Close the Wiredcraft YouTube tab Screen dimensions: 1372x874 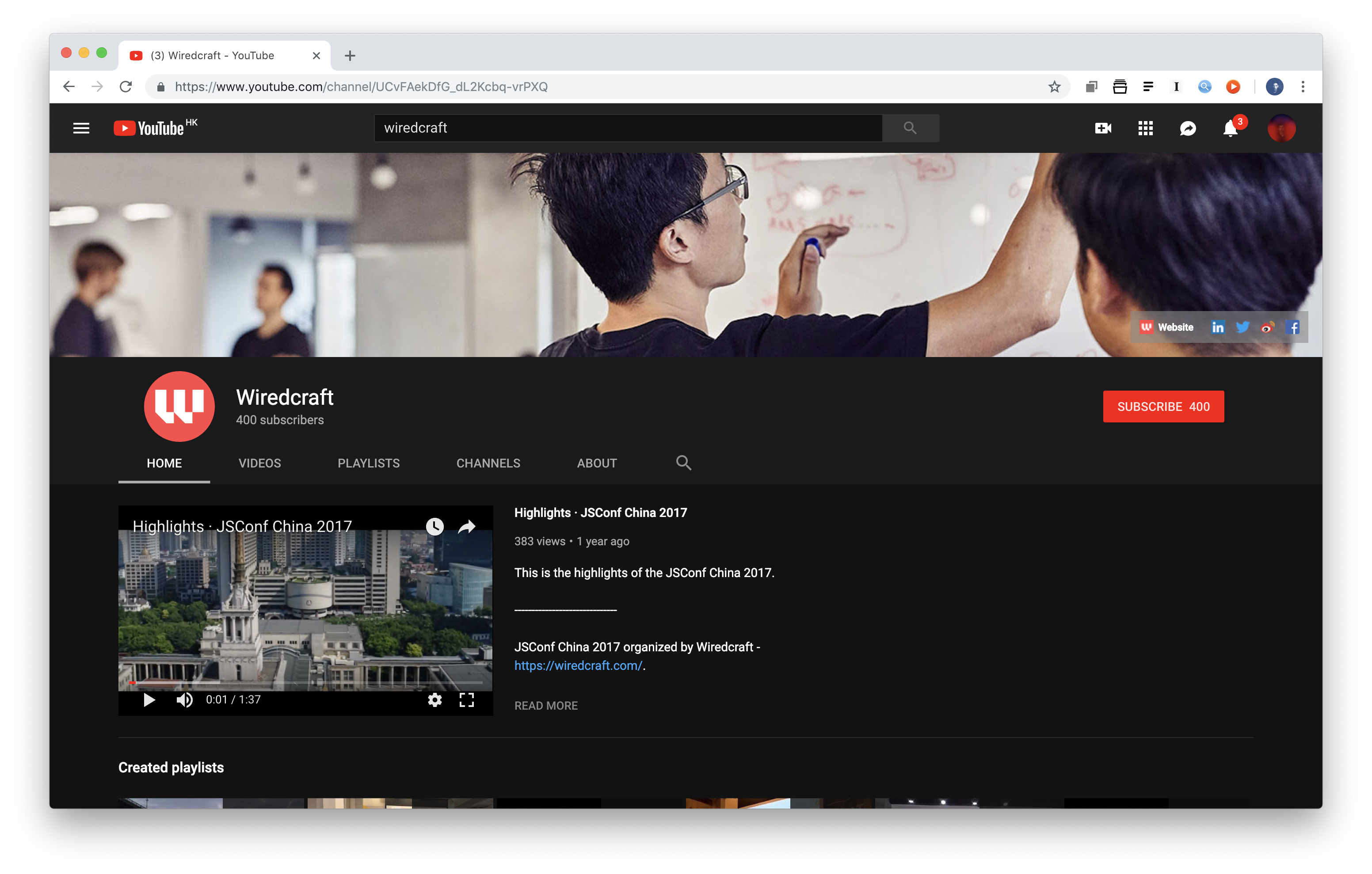point(316,55)
